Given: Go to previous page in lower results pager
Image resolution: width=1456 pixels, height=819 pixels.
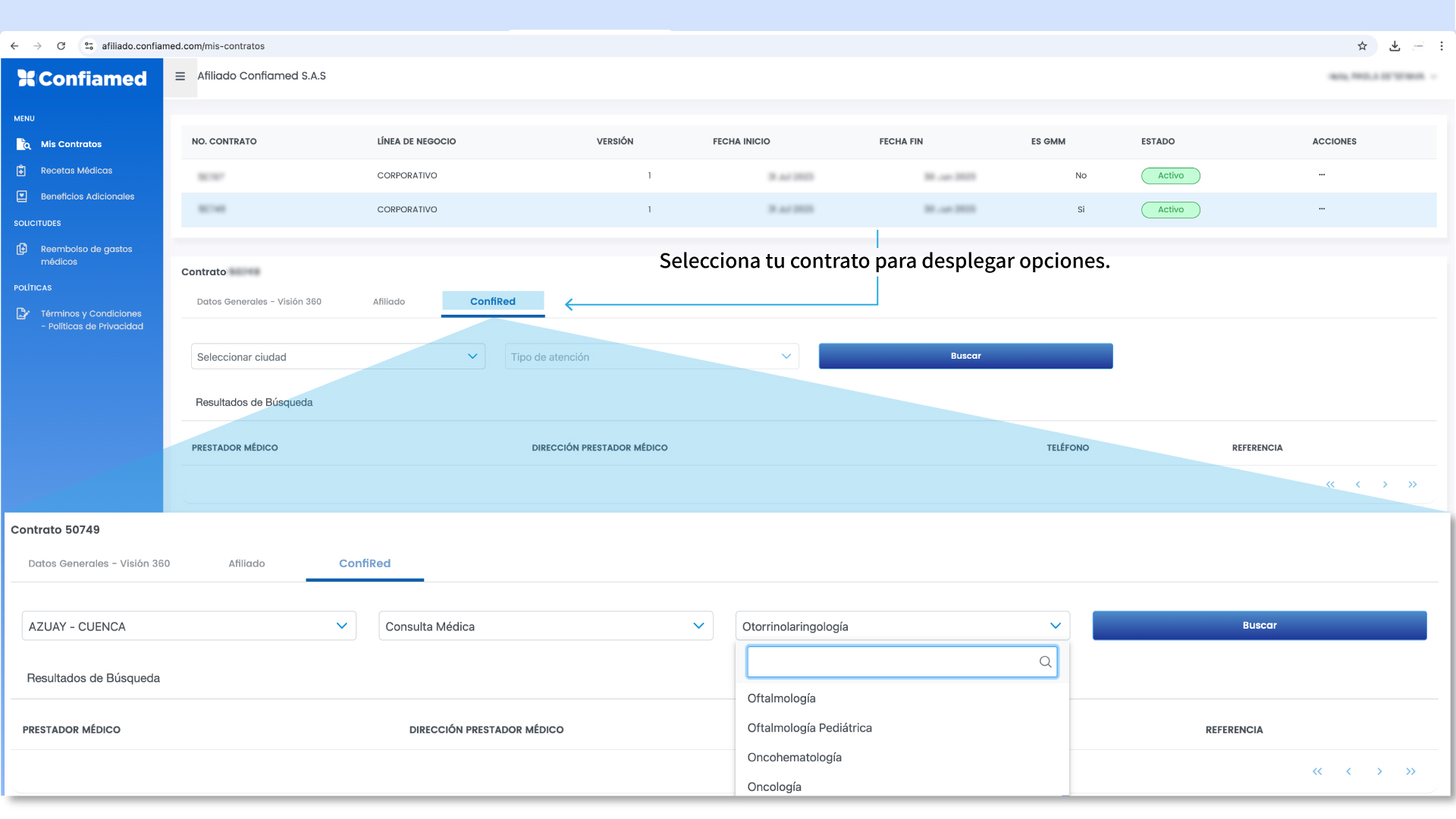Looking at the screenshot, I should coord(1348,771).
